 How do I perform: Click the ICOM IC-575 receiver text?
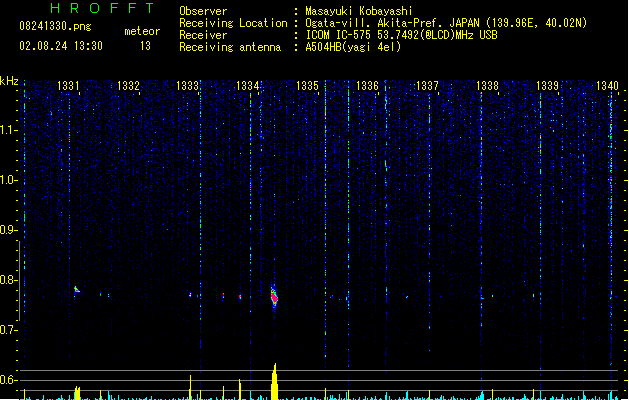click(x=401, y=35)
